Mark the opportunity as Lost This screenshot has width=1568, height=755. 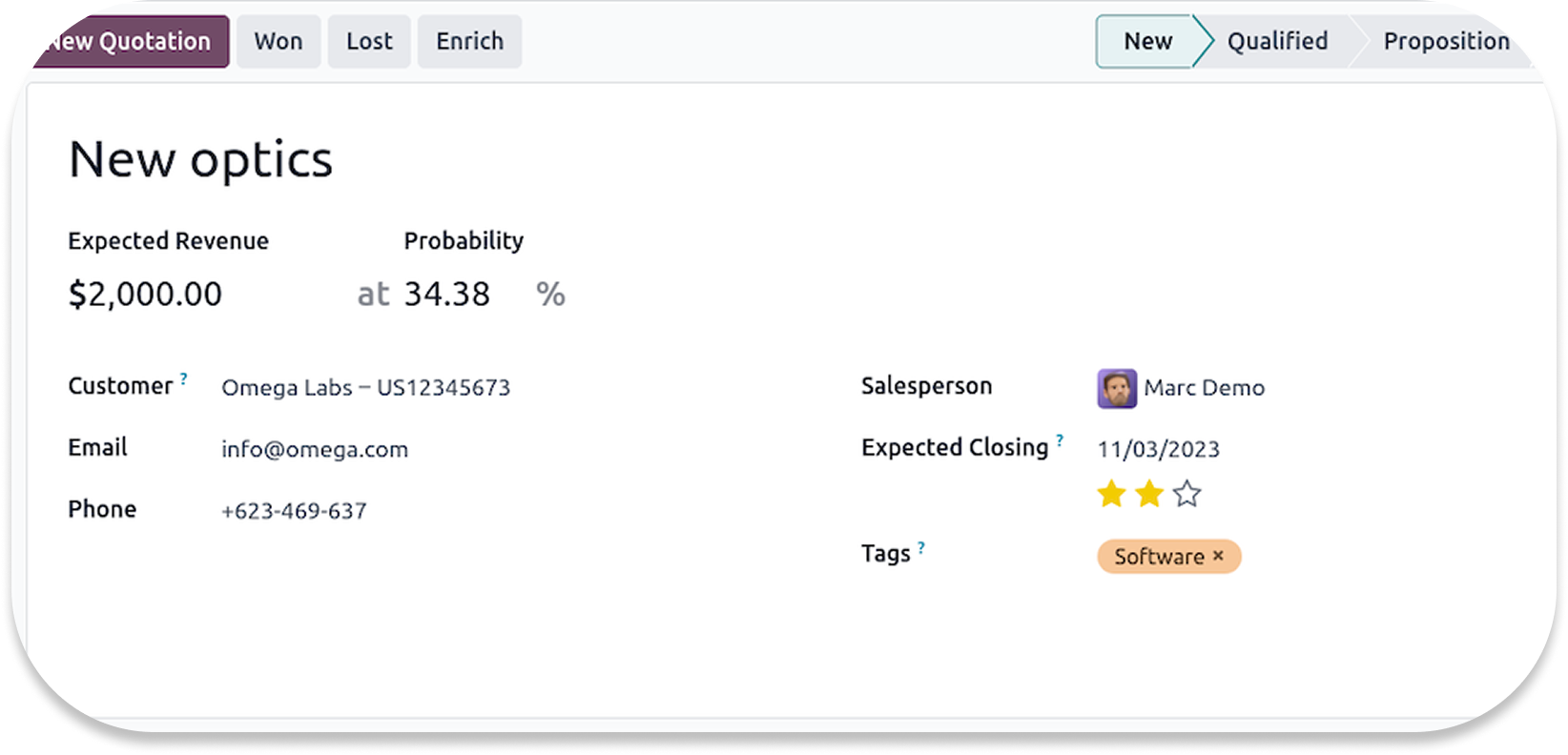click(369, 41)
